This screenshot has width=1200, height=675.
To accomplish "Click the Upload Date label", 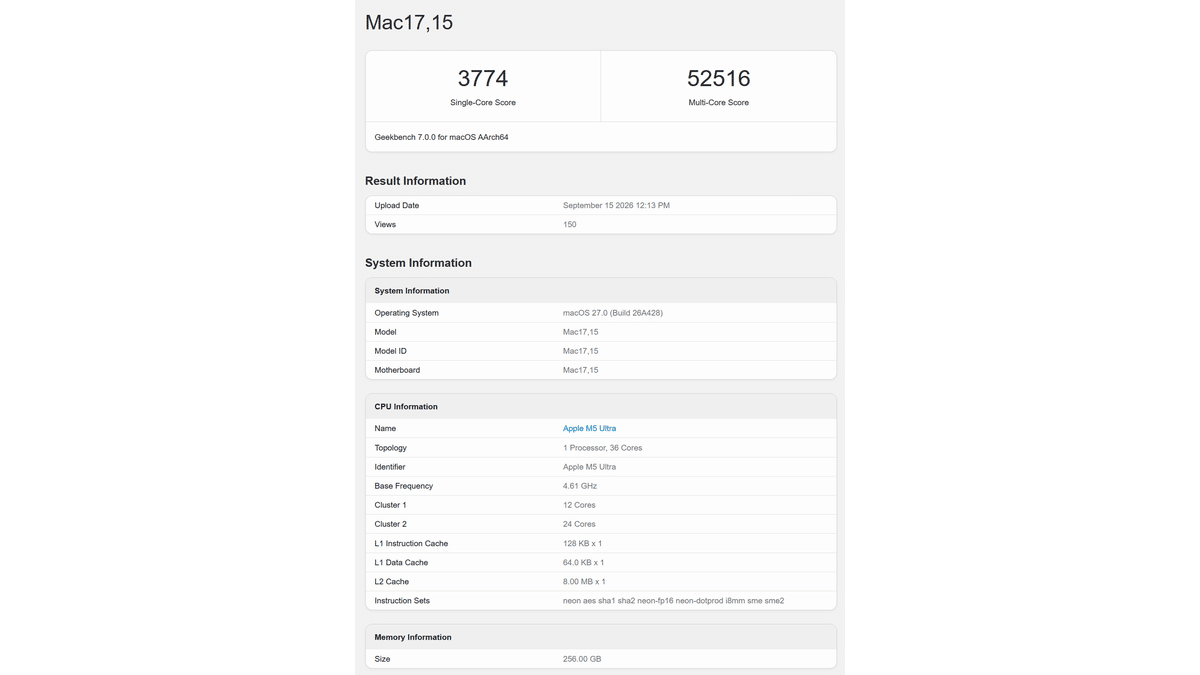I will pyautogui.click(x=397, y=205).
